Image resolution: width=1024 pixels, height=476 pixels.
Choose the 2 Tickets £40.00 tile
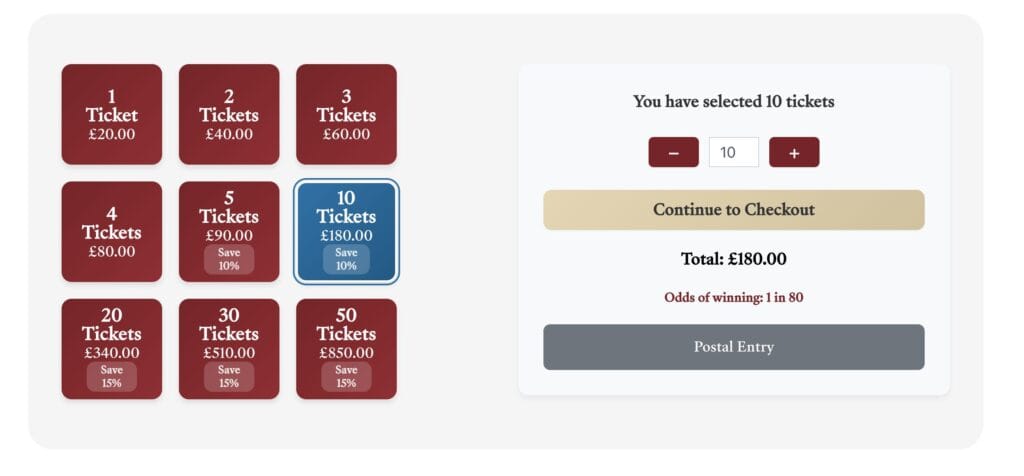tap(229, 114)
